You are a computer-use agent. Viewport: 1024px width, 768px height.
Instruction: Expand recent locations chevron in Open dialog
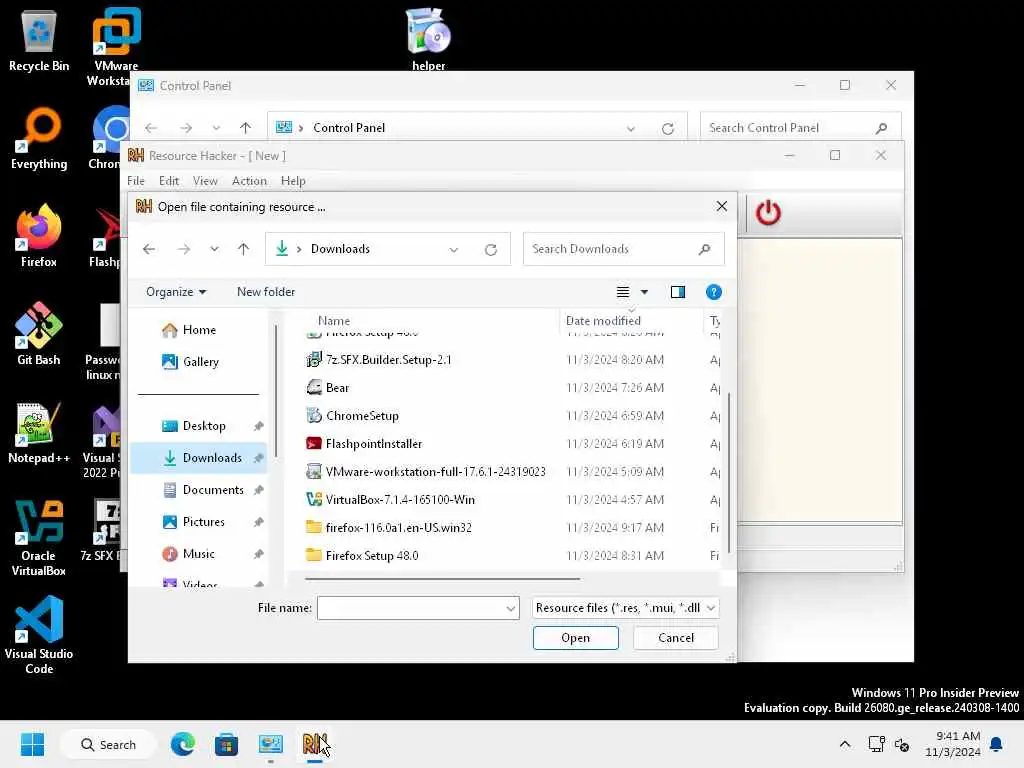[x=214, y=249]
